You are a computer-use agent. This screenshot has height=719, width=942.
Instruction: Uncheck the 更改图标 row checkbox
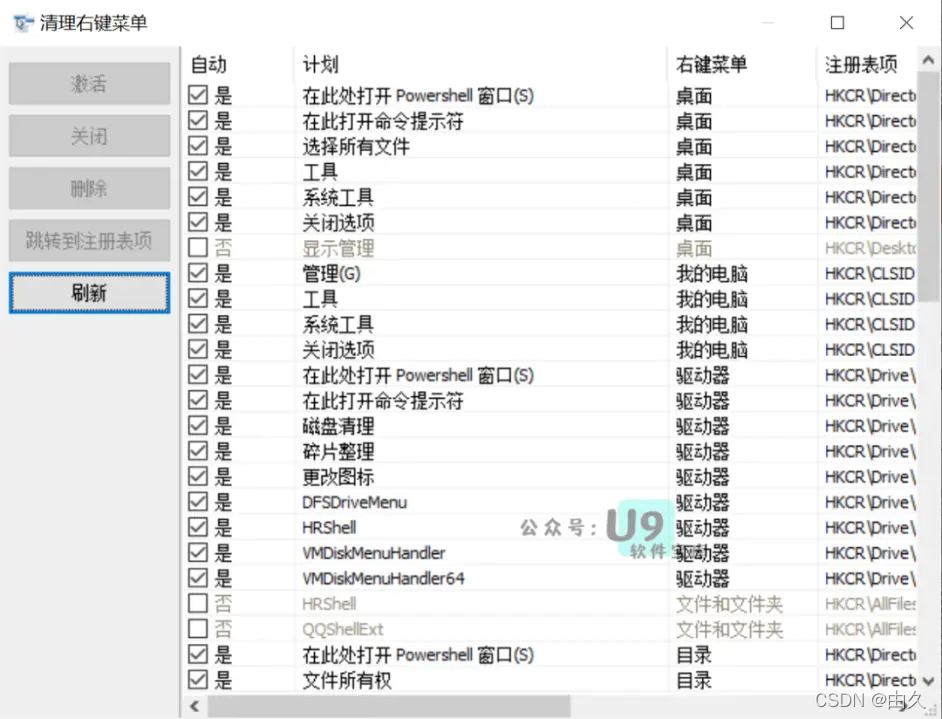(198, 476)
